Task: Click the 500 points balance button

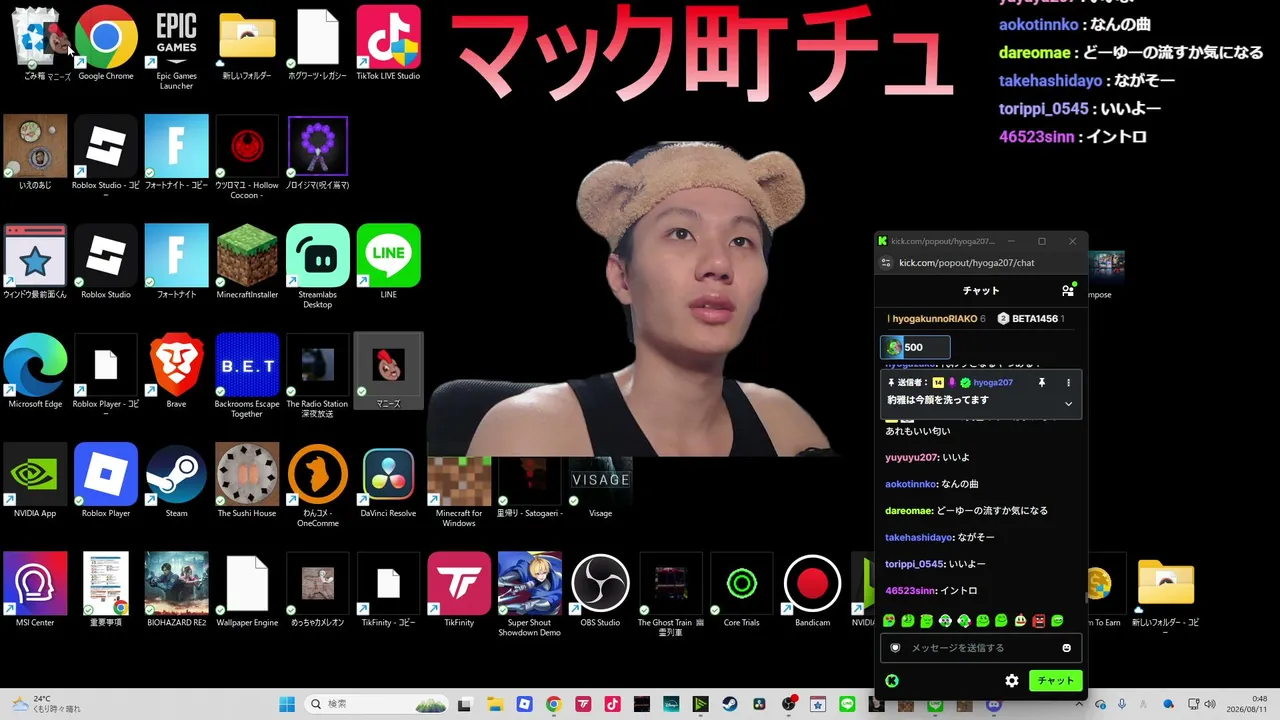Action: tap(915, 347)
